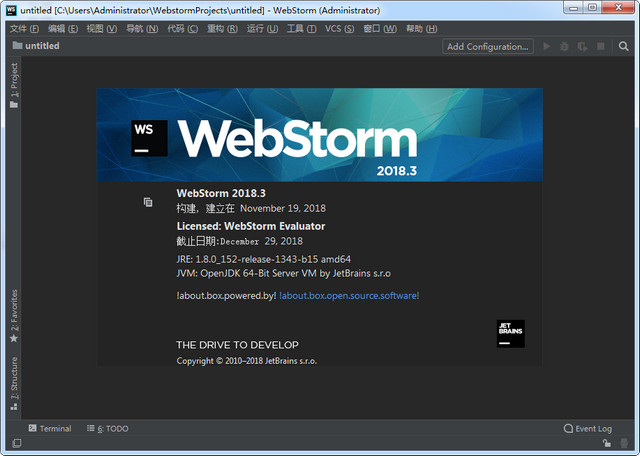The image size is (640, 456).
Task: Click the lock read-only status icon
Action: pyautogui.click(x=607, y=443)
